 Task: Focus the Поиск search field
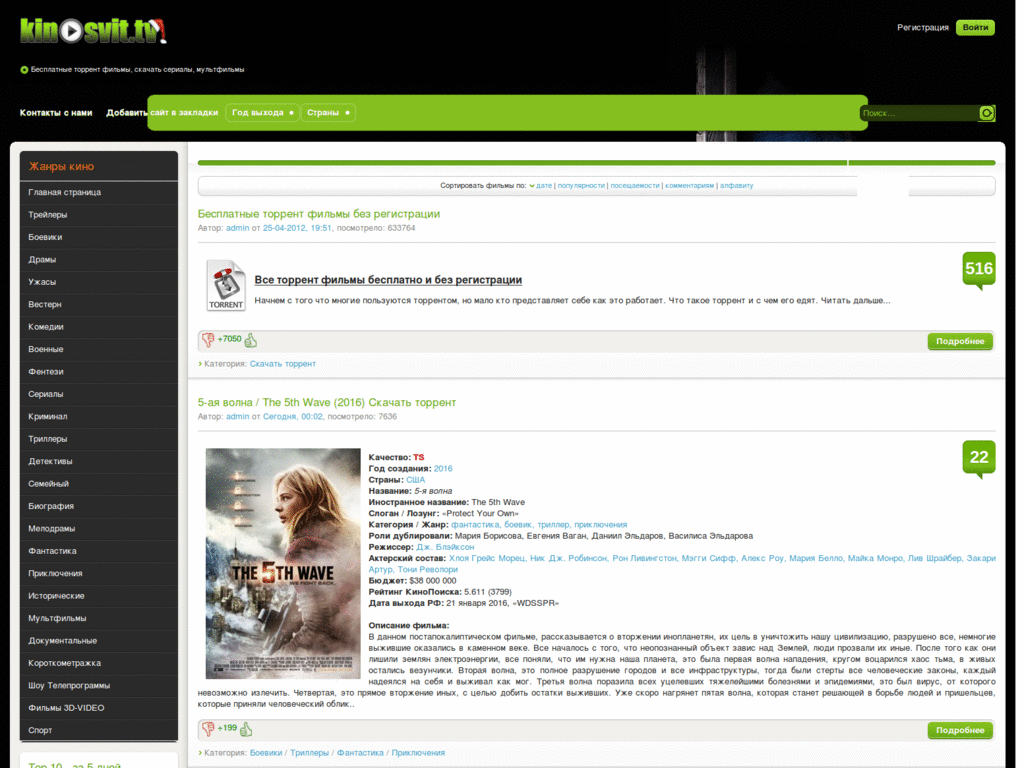pyautogui.click(x=920, y=113)
